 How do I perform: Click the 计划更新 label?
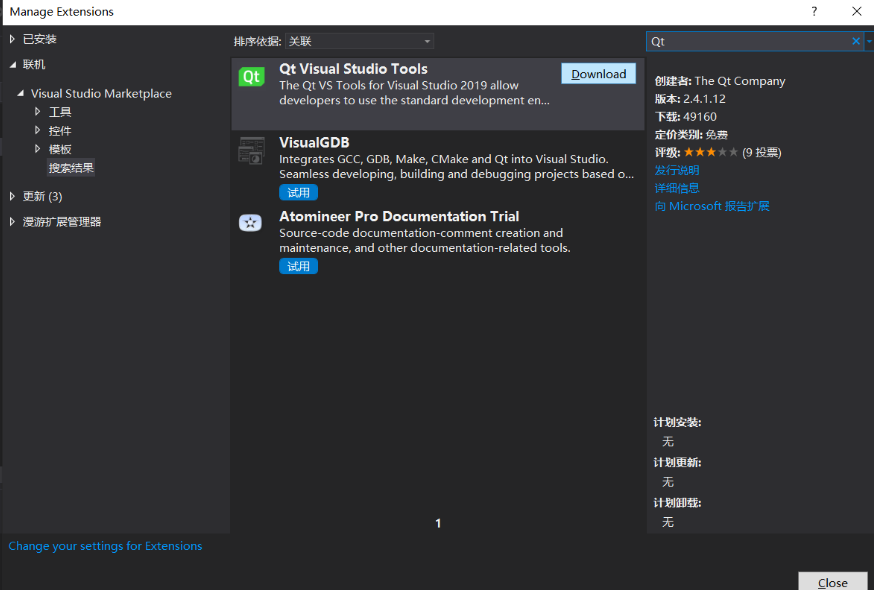coord(677,462)
